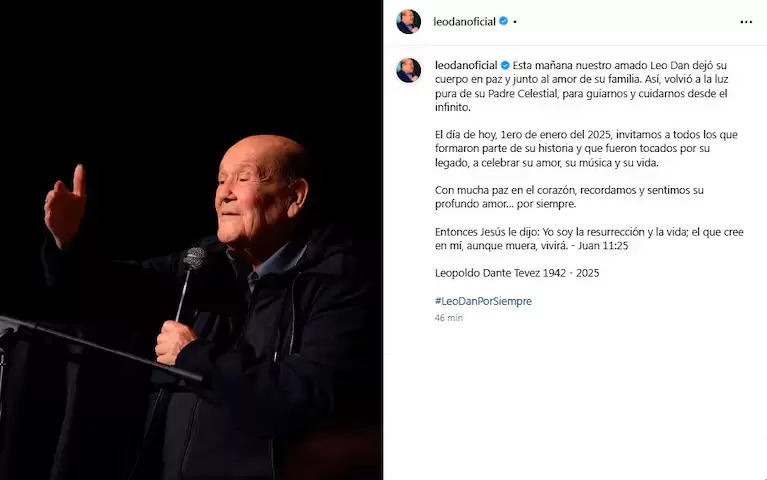Click the profile avatar beside the caption
This screenshot has height=480, width=767.
[408, 70]
